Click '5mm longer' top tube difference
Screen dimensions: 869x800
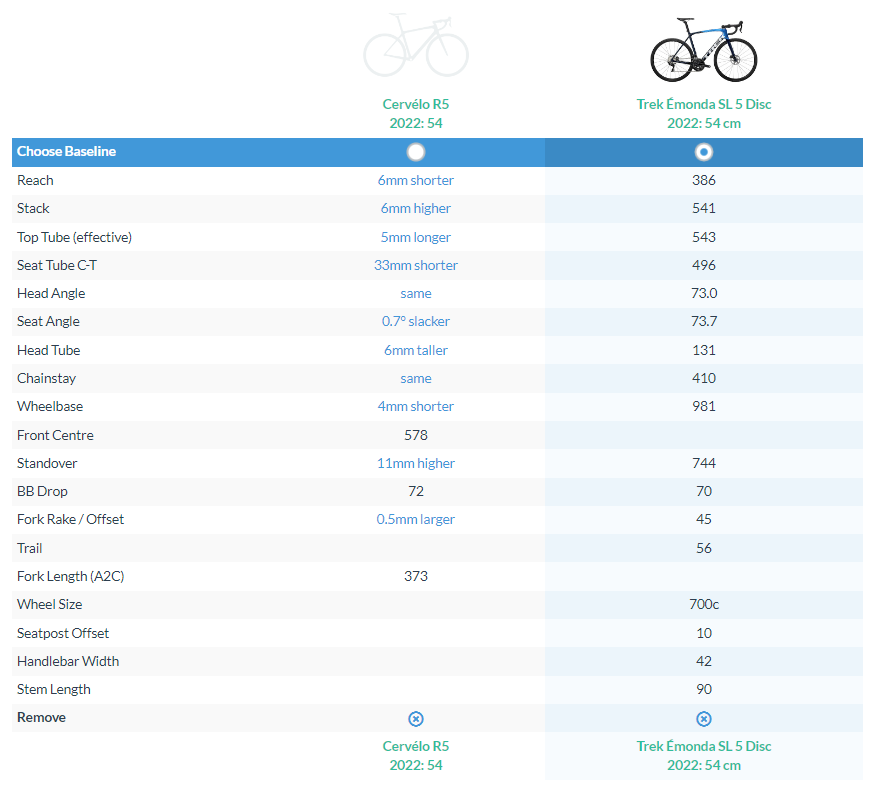tap(416, 237)
